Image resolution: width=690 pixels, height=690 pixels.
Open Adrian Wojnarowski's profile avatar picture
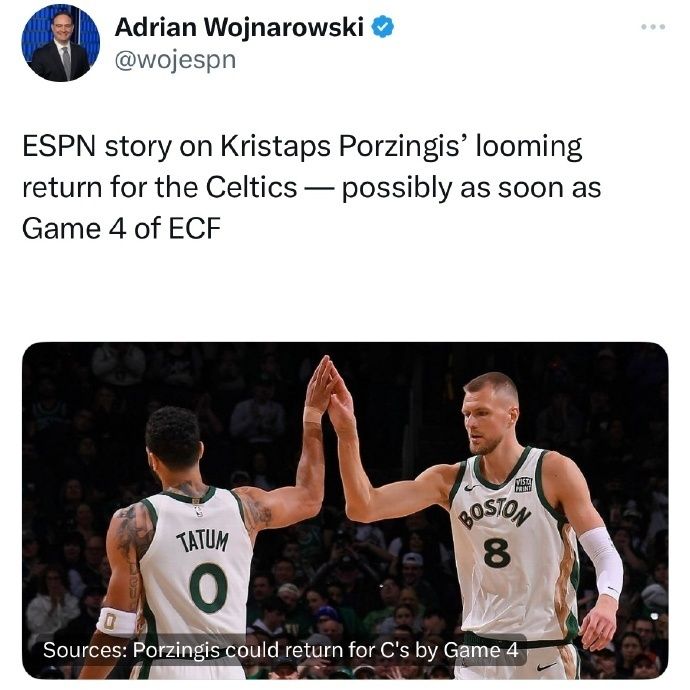[x=61, y=43]
